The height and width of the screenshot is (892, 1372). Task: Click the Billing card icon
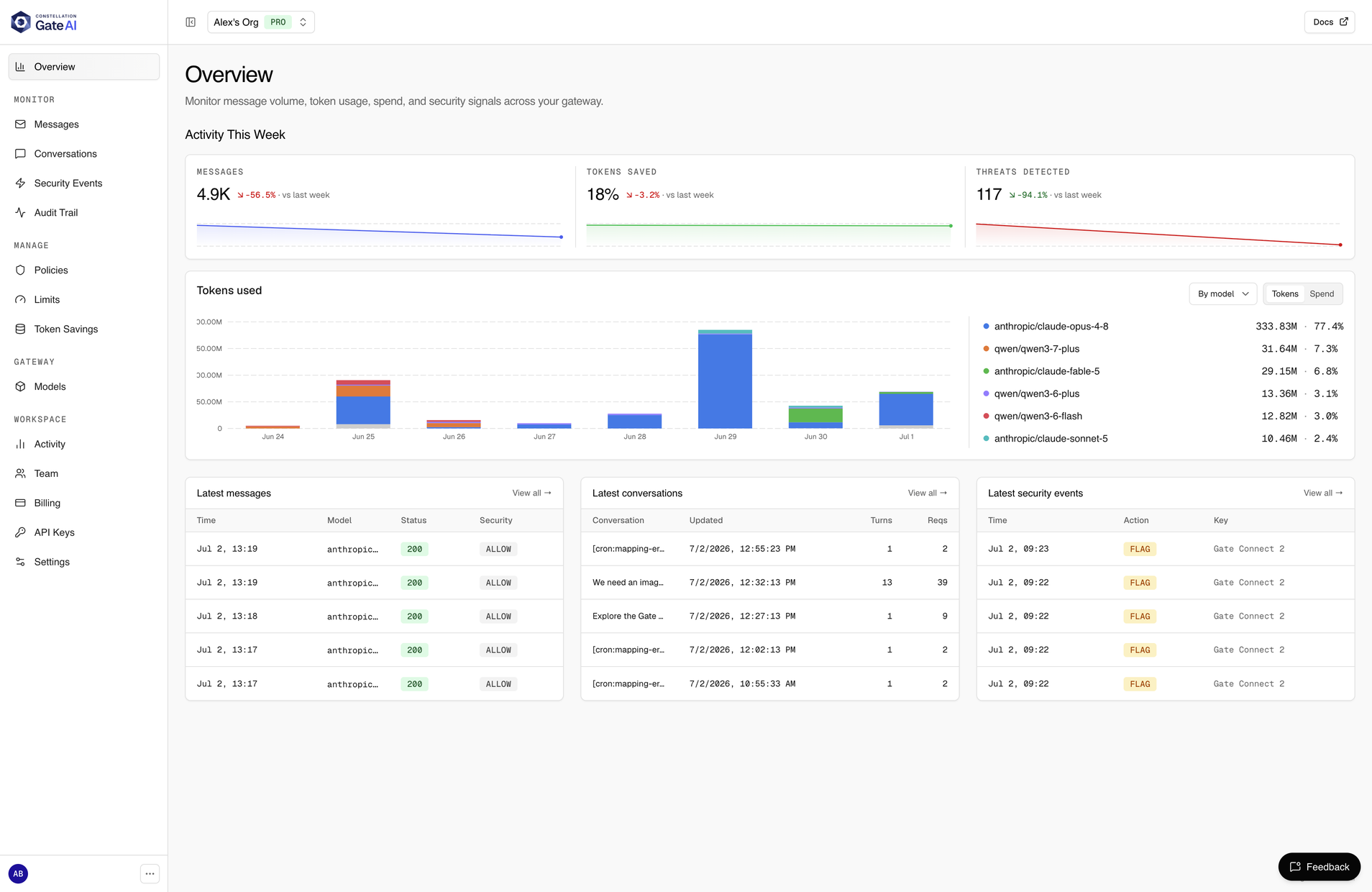(20, 504)
